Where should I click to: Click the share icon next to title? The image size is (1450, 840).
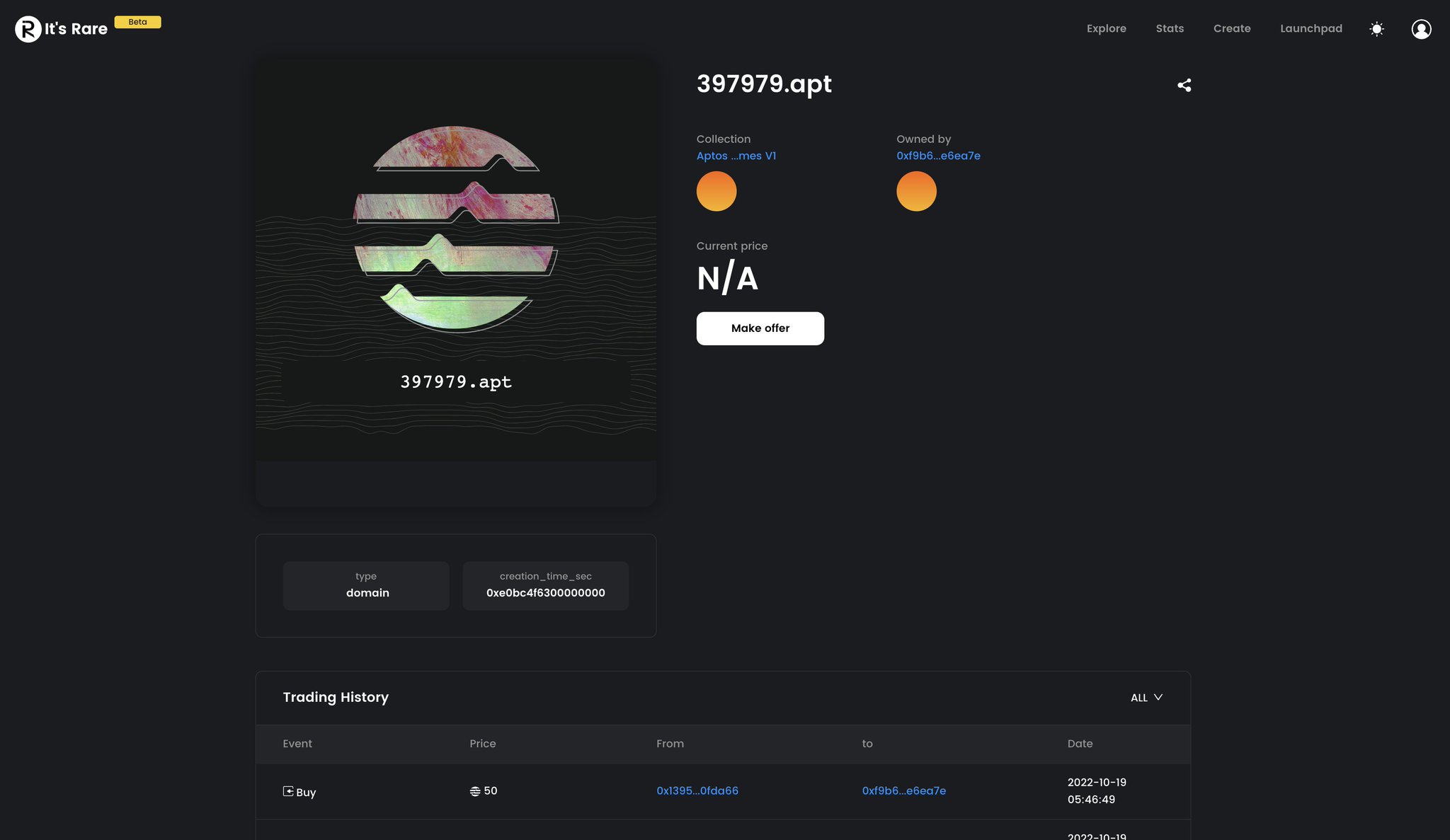point(1184,86)
